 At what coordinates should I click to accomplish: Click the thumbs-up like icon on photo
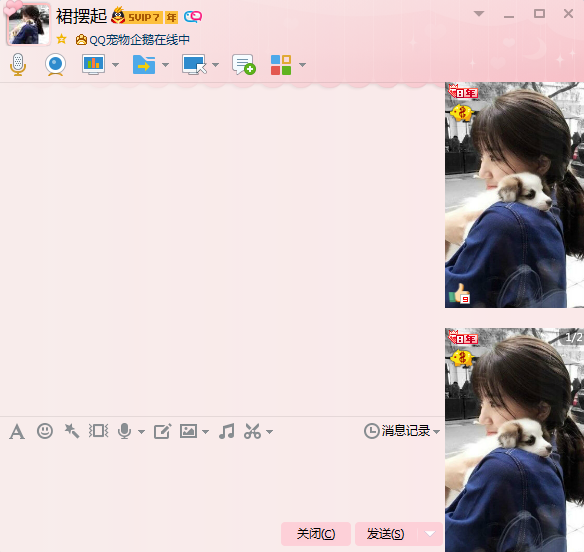click(460, 294)
